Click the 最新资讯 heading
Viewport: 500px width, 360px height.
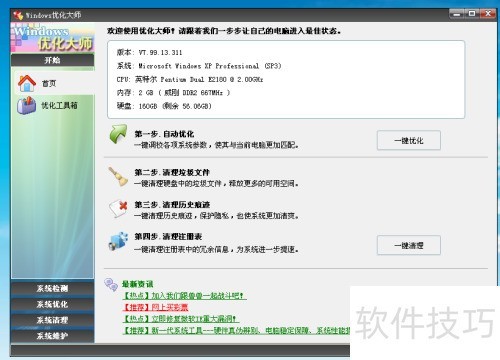click(x=137, y=284)
